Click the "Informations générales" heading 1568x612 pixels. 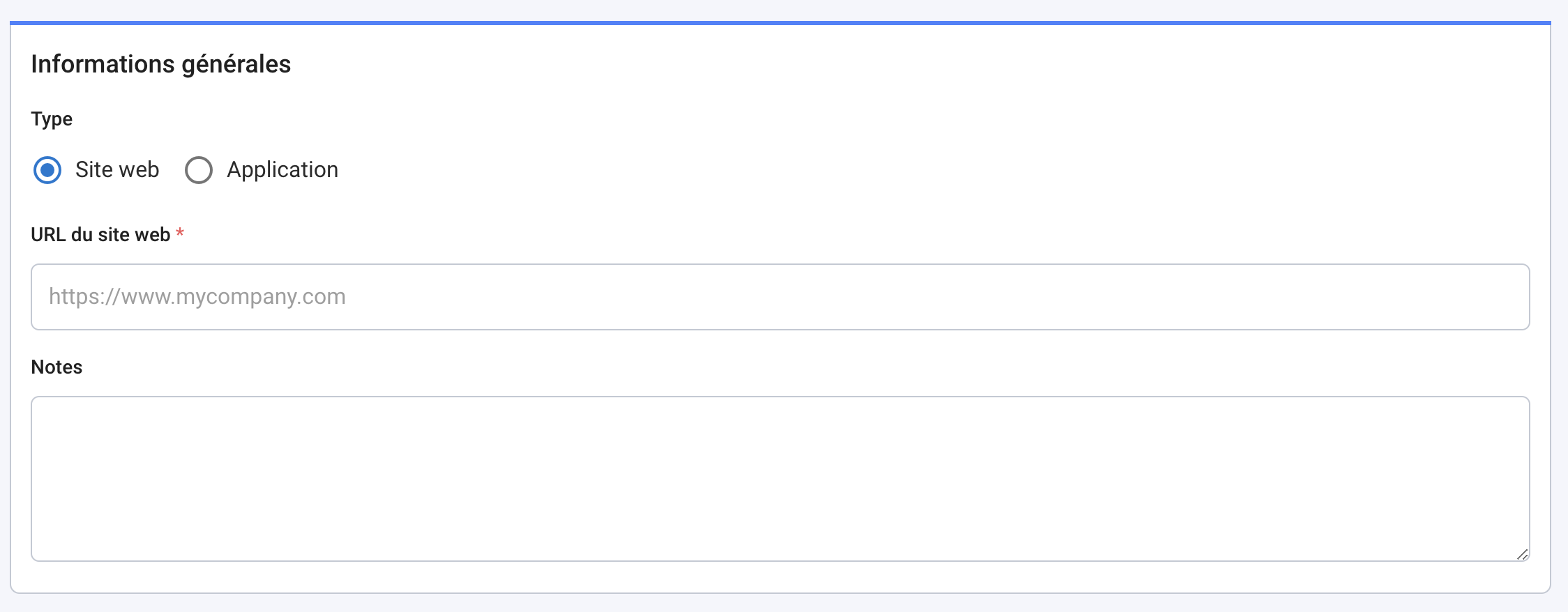160,63
